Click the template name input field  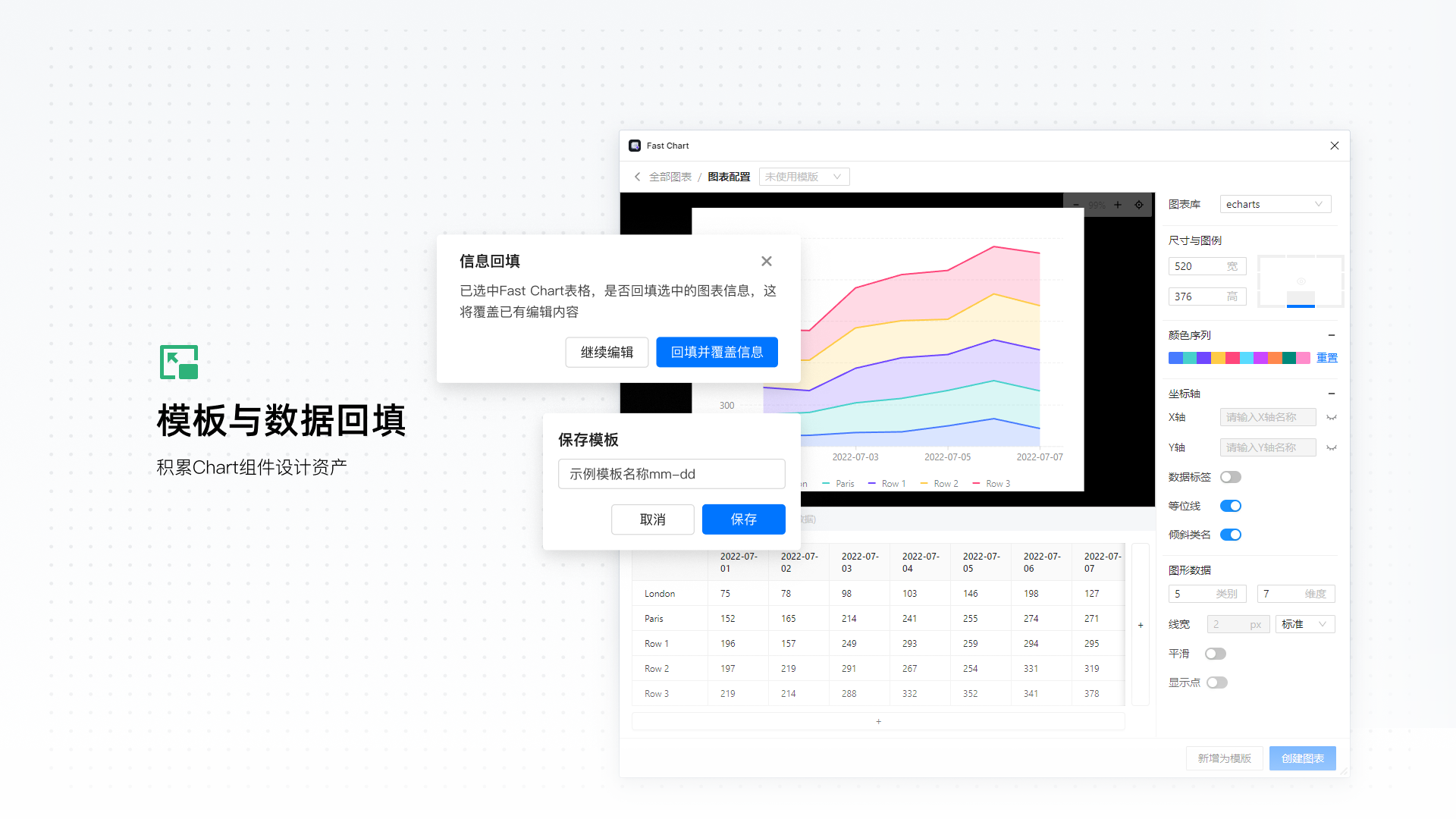[671, 473]
